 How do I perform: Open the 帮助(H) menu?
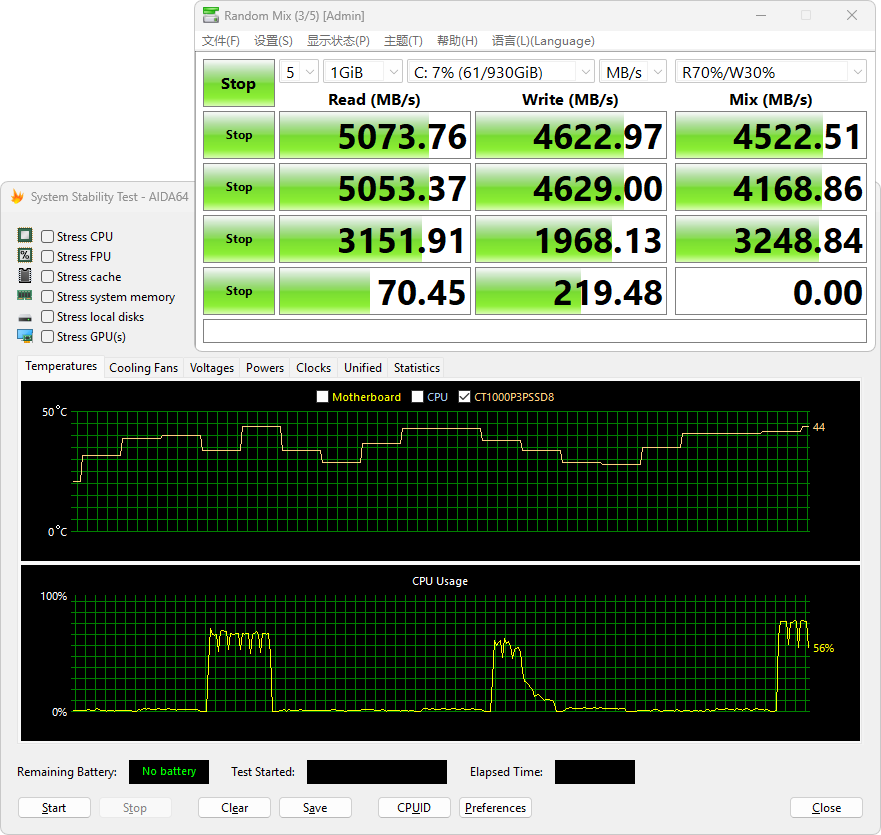pos(457,41)
